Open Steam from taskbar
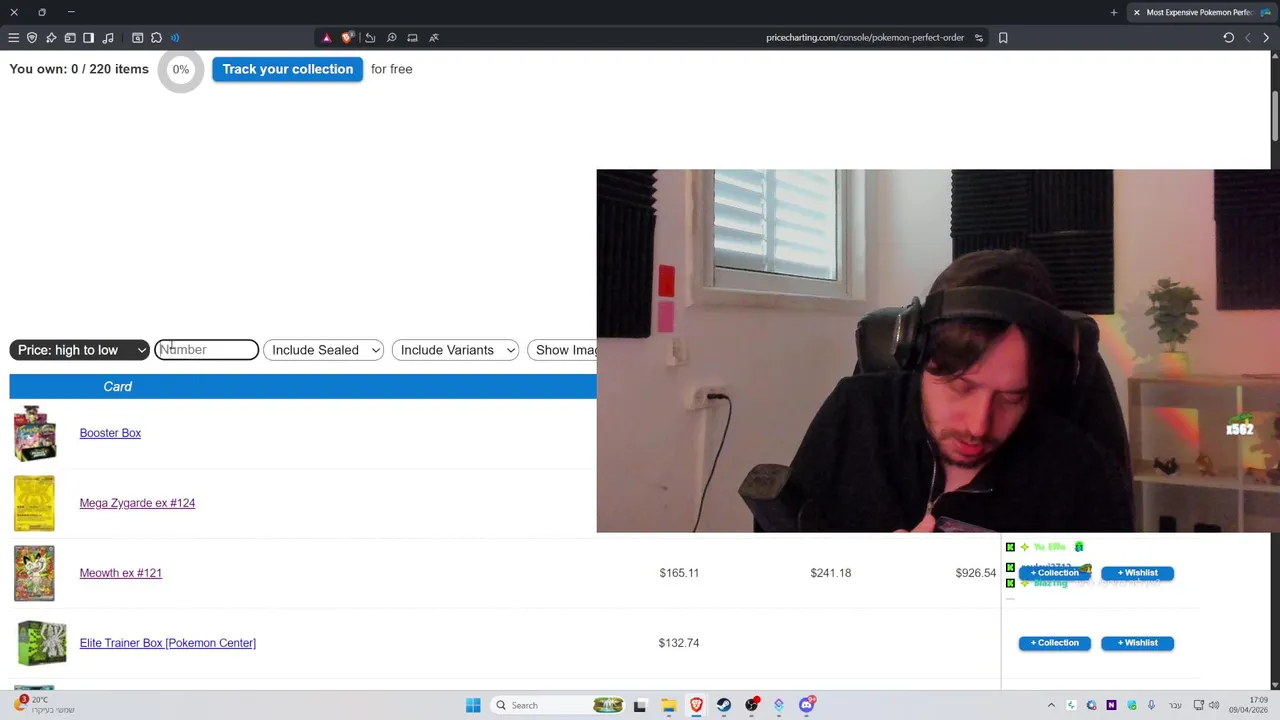The image size is (1280, 720). 723,705
